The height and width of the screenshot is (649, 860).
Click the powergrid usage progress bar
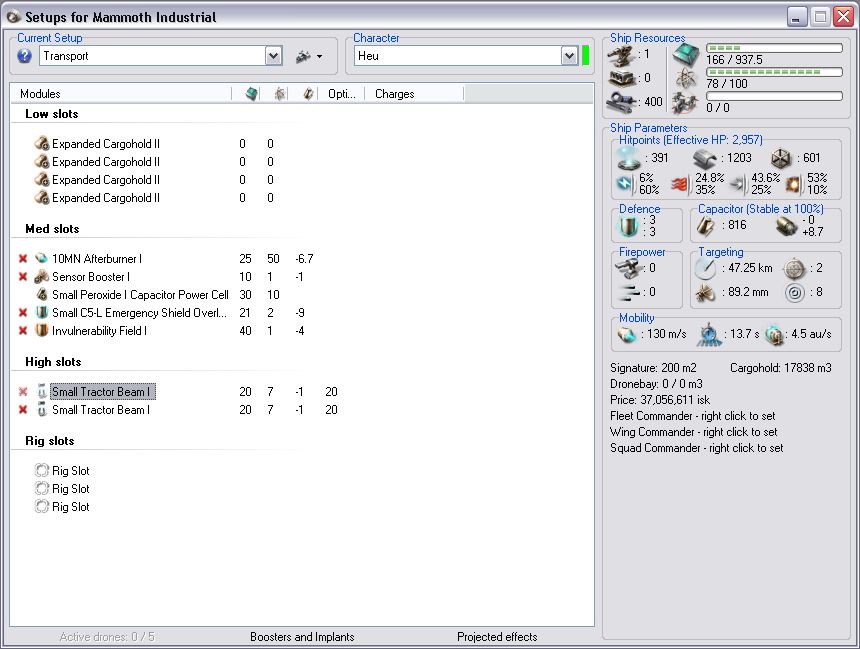[x=774, y=72]
